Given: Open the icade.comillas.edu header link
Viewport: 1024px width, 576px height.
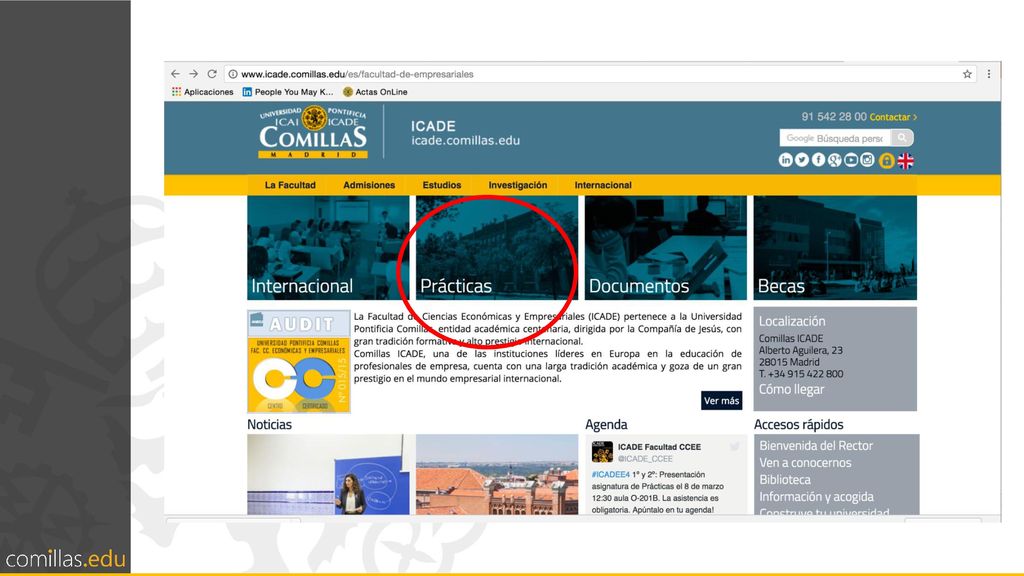Looking at the screenshot, I should pos(465,140).
